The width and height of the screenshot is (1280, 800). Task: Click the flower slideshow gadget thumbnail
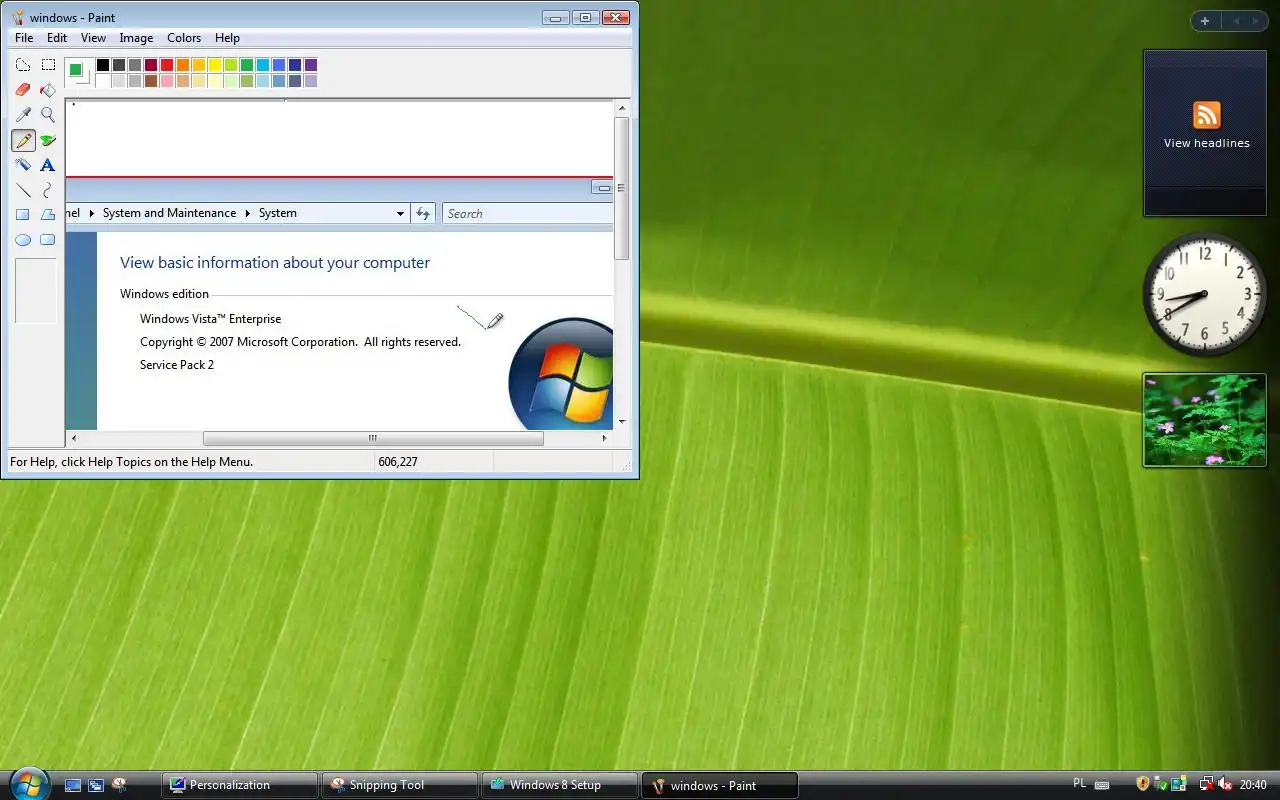tap(1205, 420)
